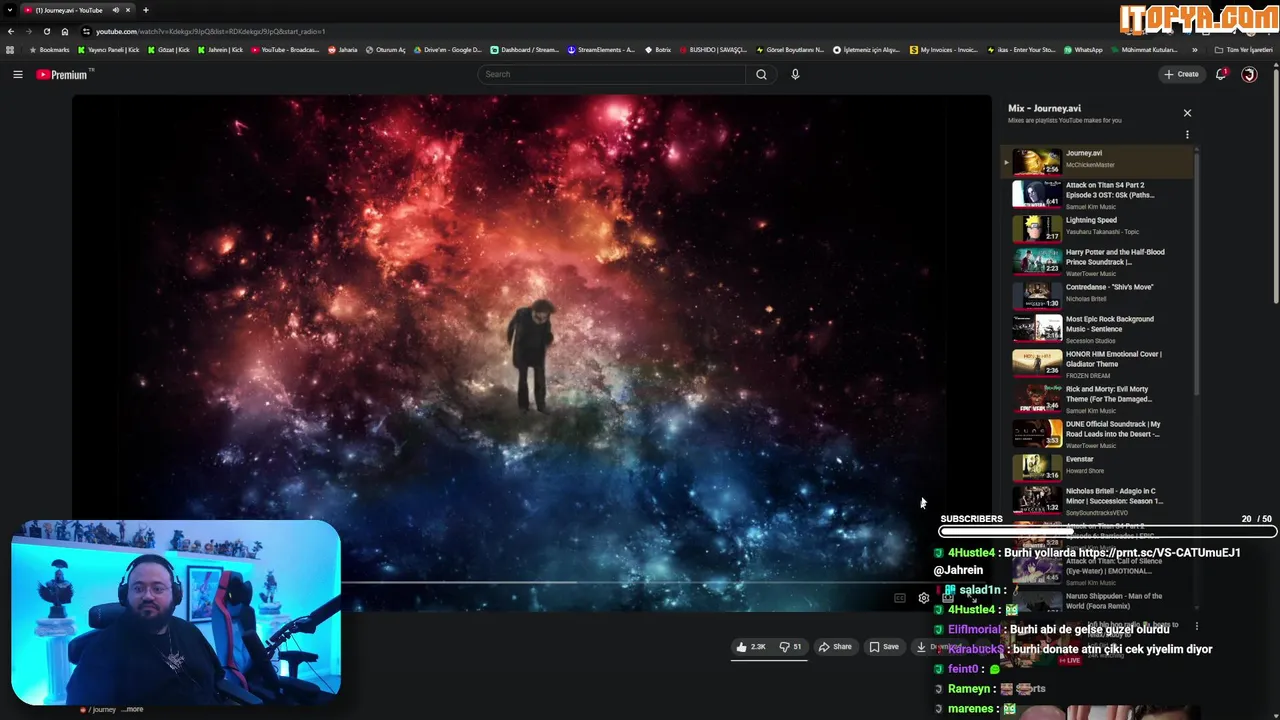Open the Botrix bookmark
Screen dimensions: 1280x720
[657, 50]
